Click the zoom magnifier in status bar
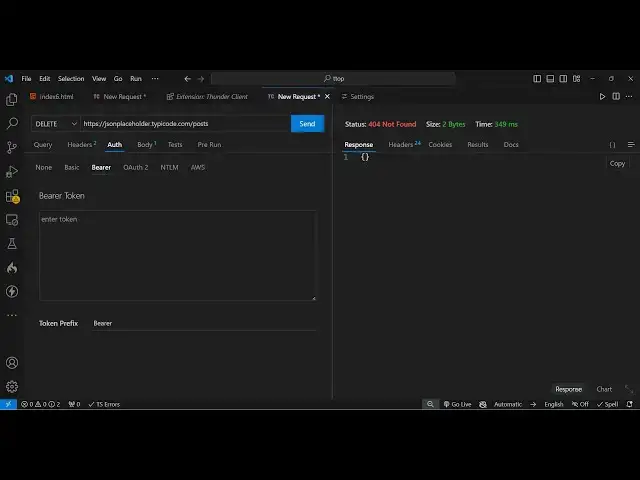Image resolution: width=640 pixels, height=480 pixels. pos(430,404)
